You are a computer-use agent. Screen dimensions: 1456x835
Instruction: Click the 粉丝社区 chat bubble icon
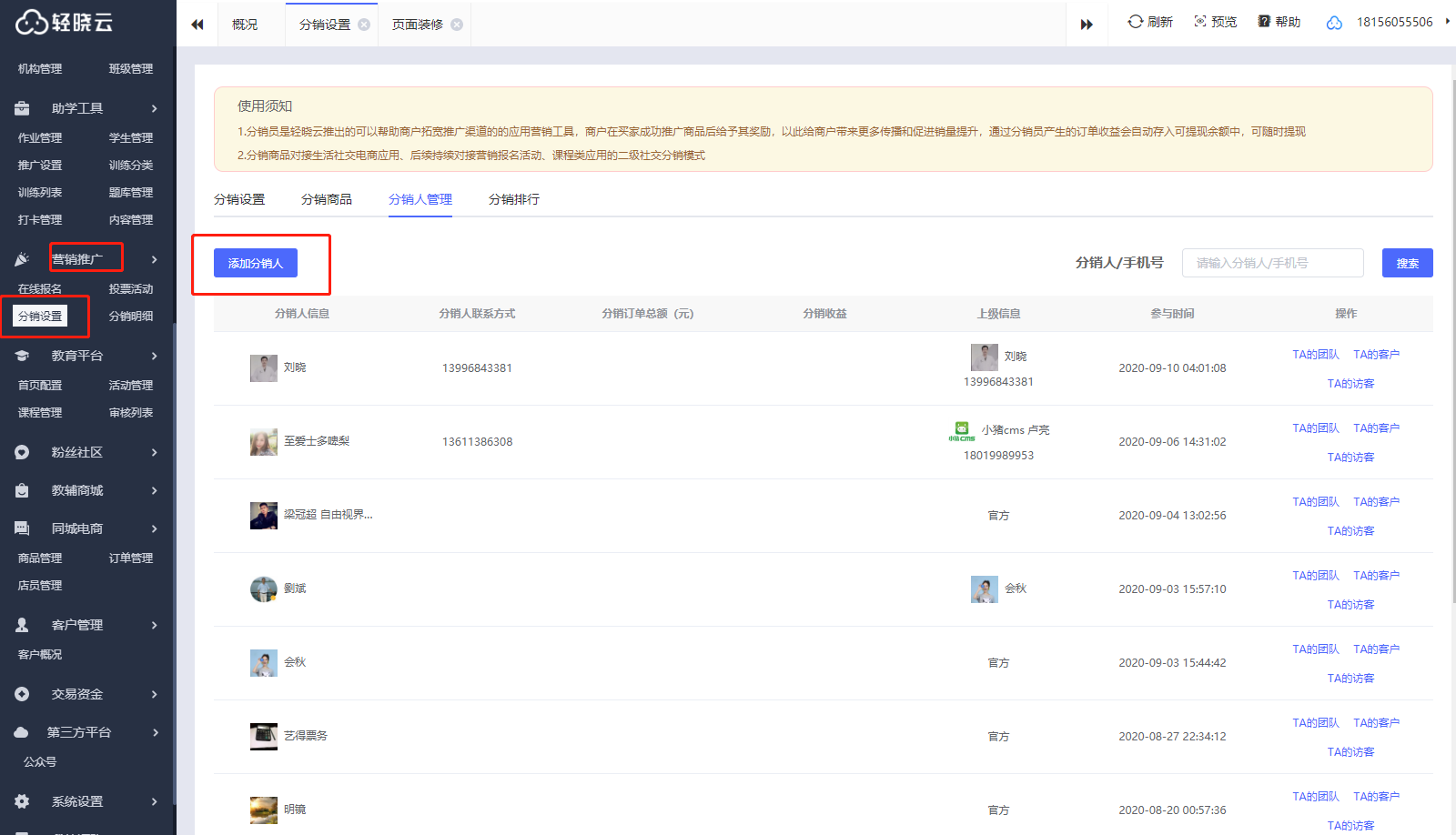(22, 452)
